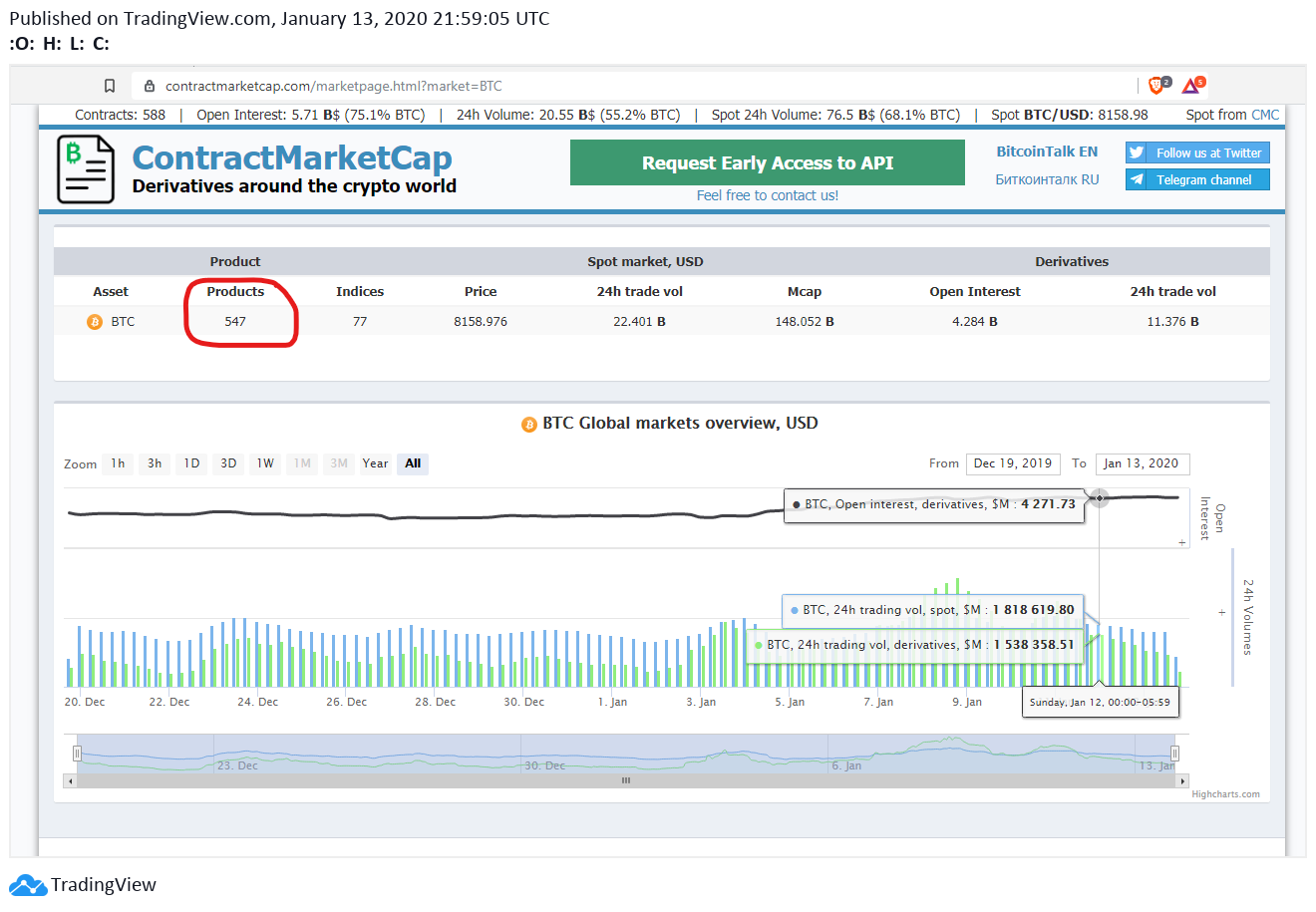
Task: Click the navigator scrollbar right arrow
Action: click(1183, 780)
